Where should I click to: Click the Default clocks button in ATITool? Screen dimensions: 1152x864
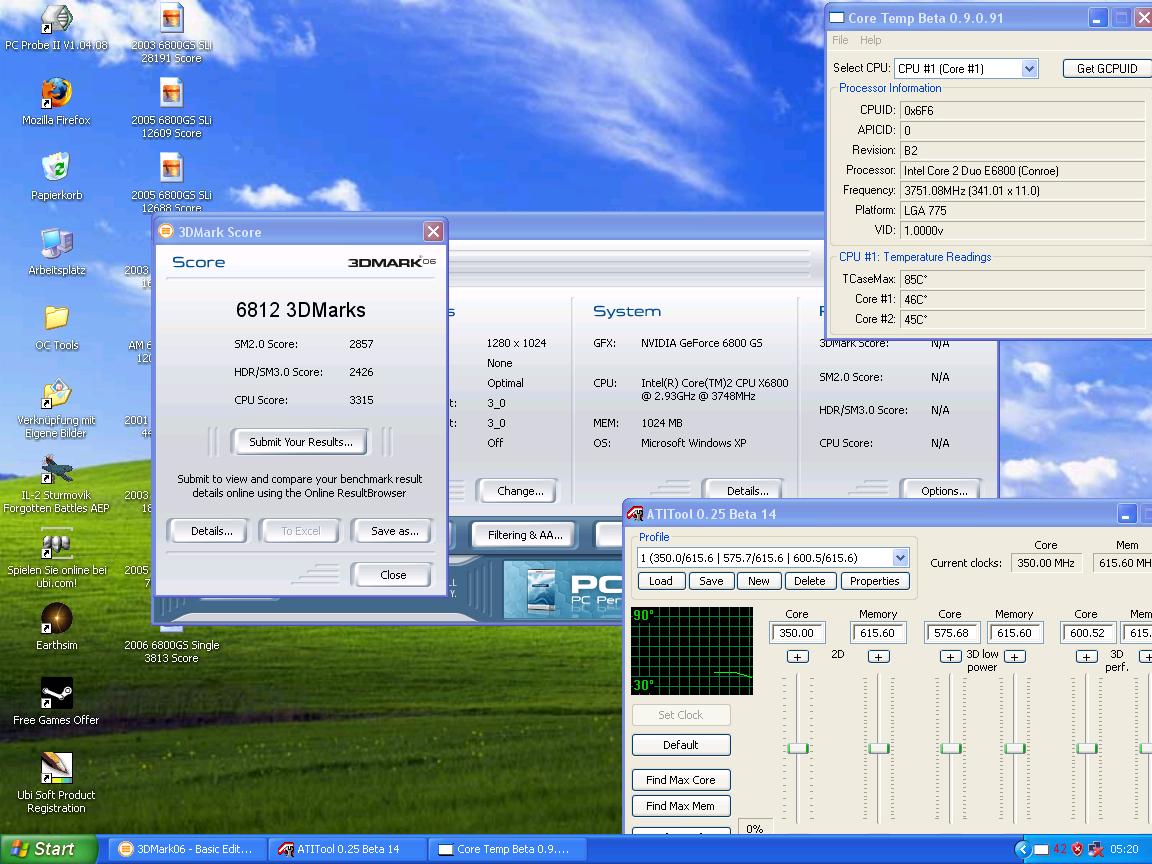click(681, 745)
